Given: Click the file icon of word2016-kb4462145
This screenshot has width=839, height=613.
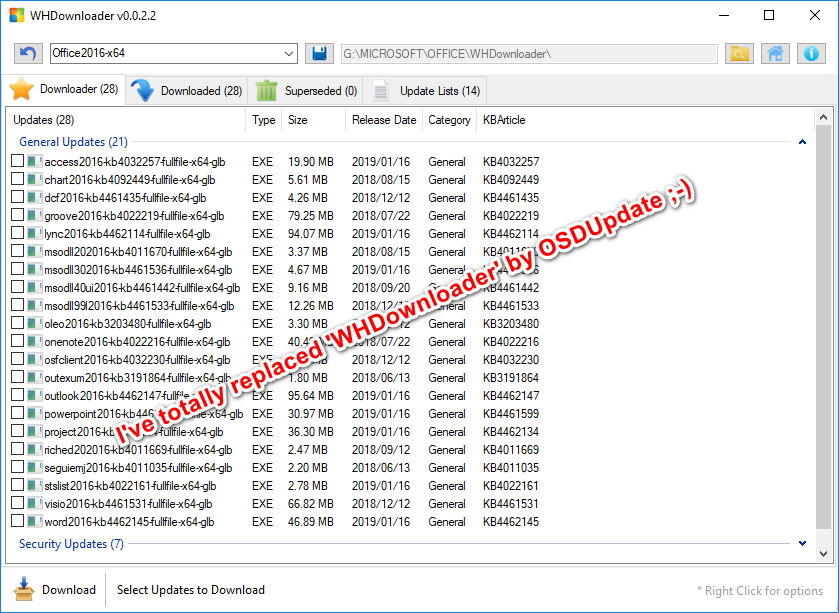Looking at the screenshot, I should pyautogui.click(x=35, y=521).
